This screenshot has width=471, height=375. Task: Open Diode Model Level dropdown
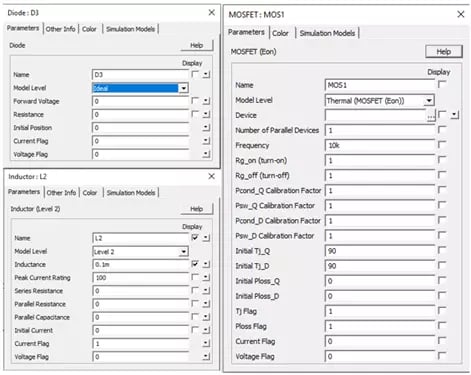click(183, 88)
